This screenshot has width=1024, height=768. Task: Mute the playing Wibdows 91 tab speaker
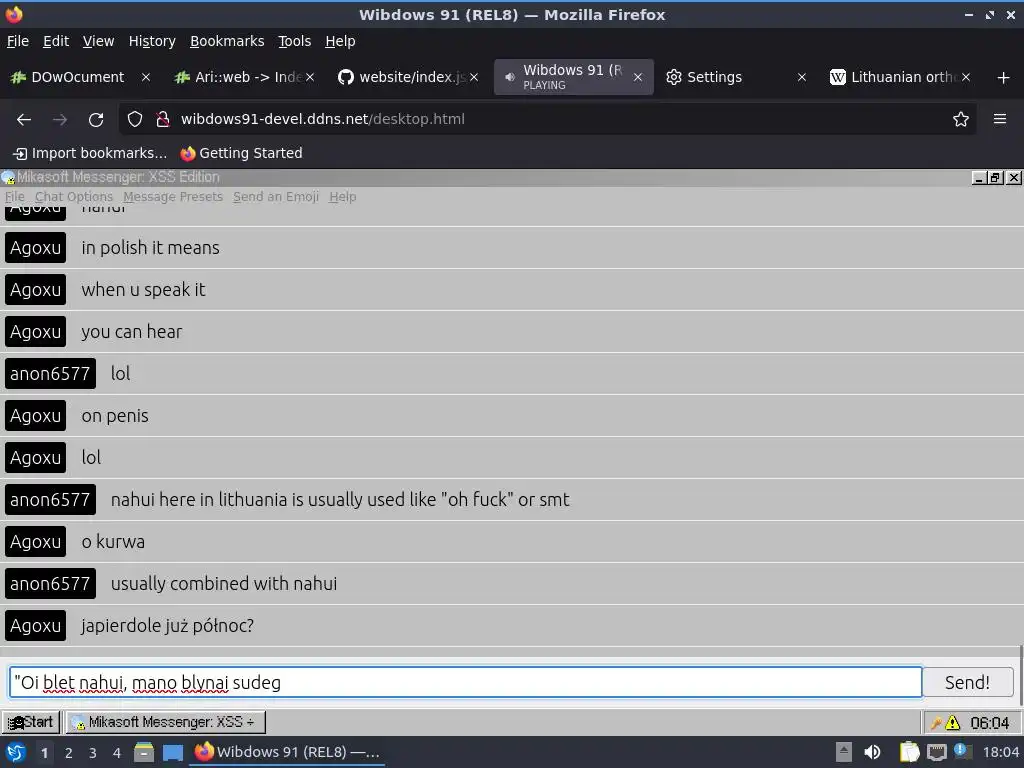(509, 77)
